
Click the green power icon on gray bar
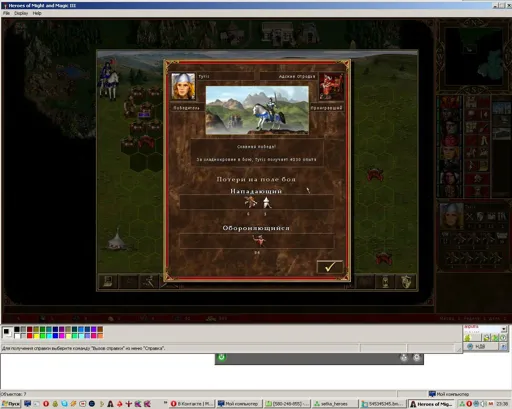click(x=222, y=357)
